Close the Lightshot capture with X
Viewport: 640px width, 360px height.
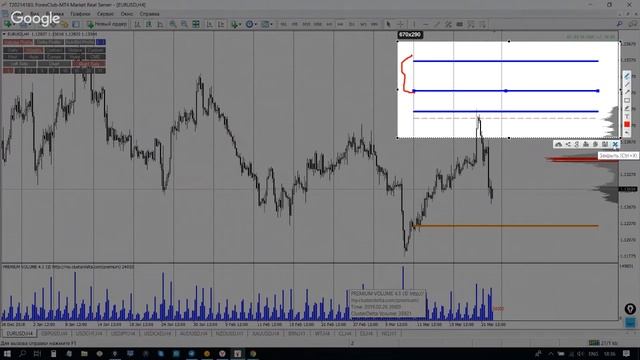615,144
